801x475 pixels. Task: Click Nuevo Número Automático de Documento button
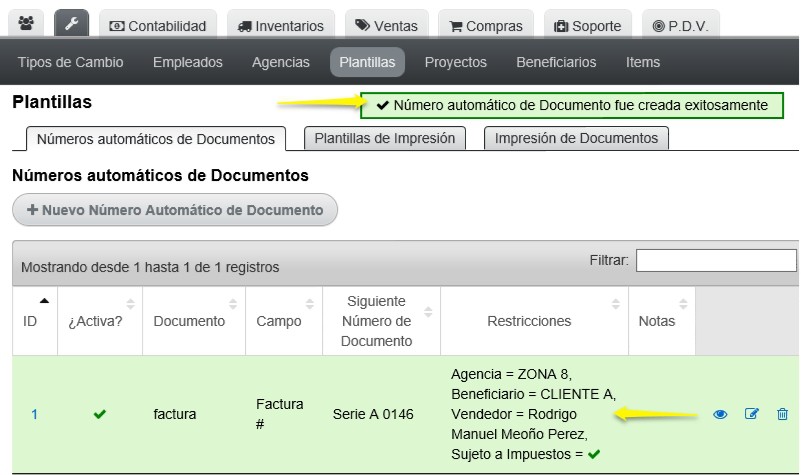point(175,210)
